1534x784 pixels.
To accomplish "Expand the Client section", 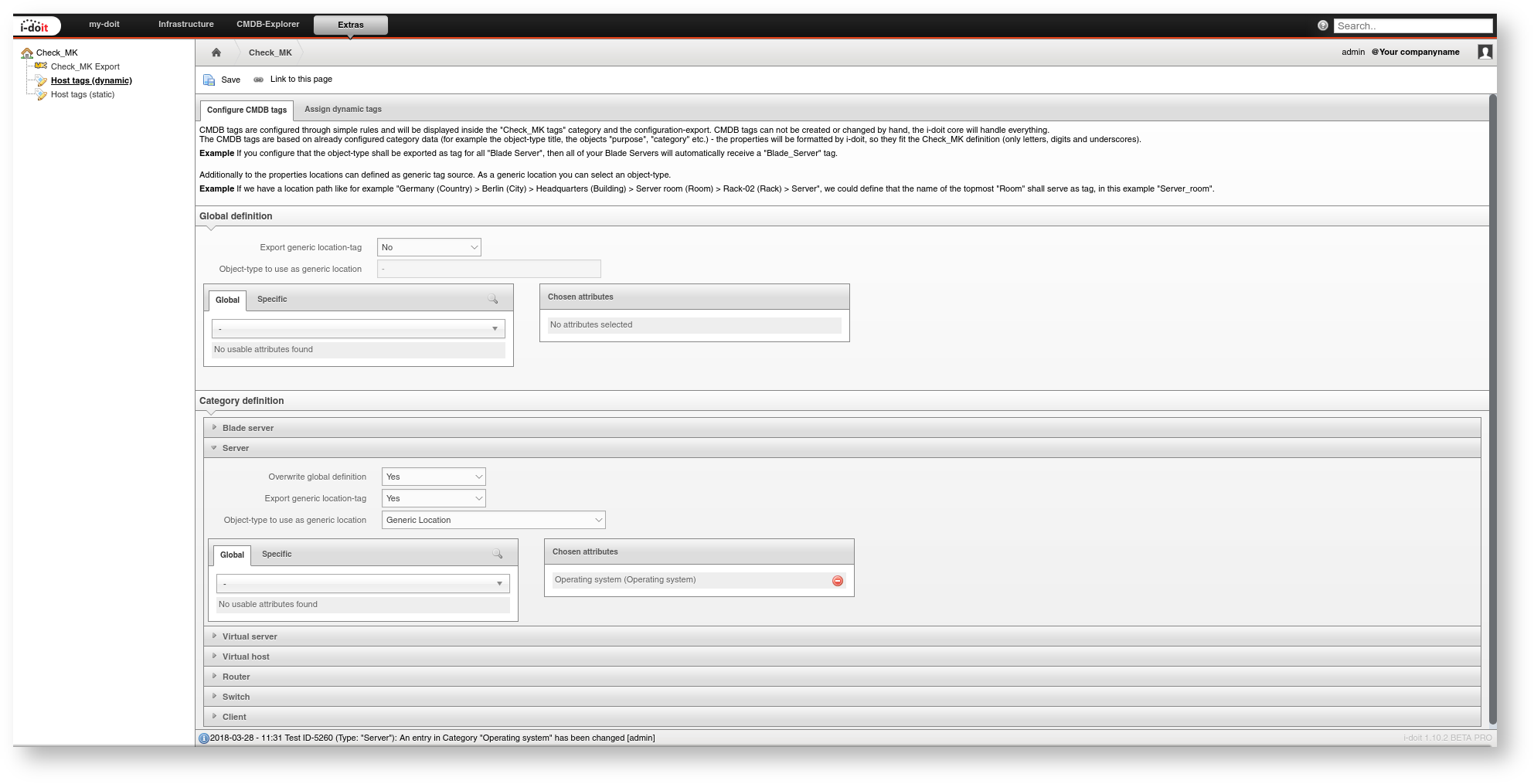I will click(x=842, y=717).
